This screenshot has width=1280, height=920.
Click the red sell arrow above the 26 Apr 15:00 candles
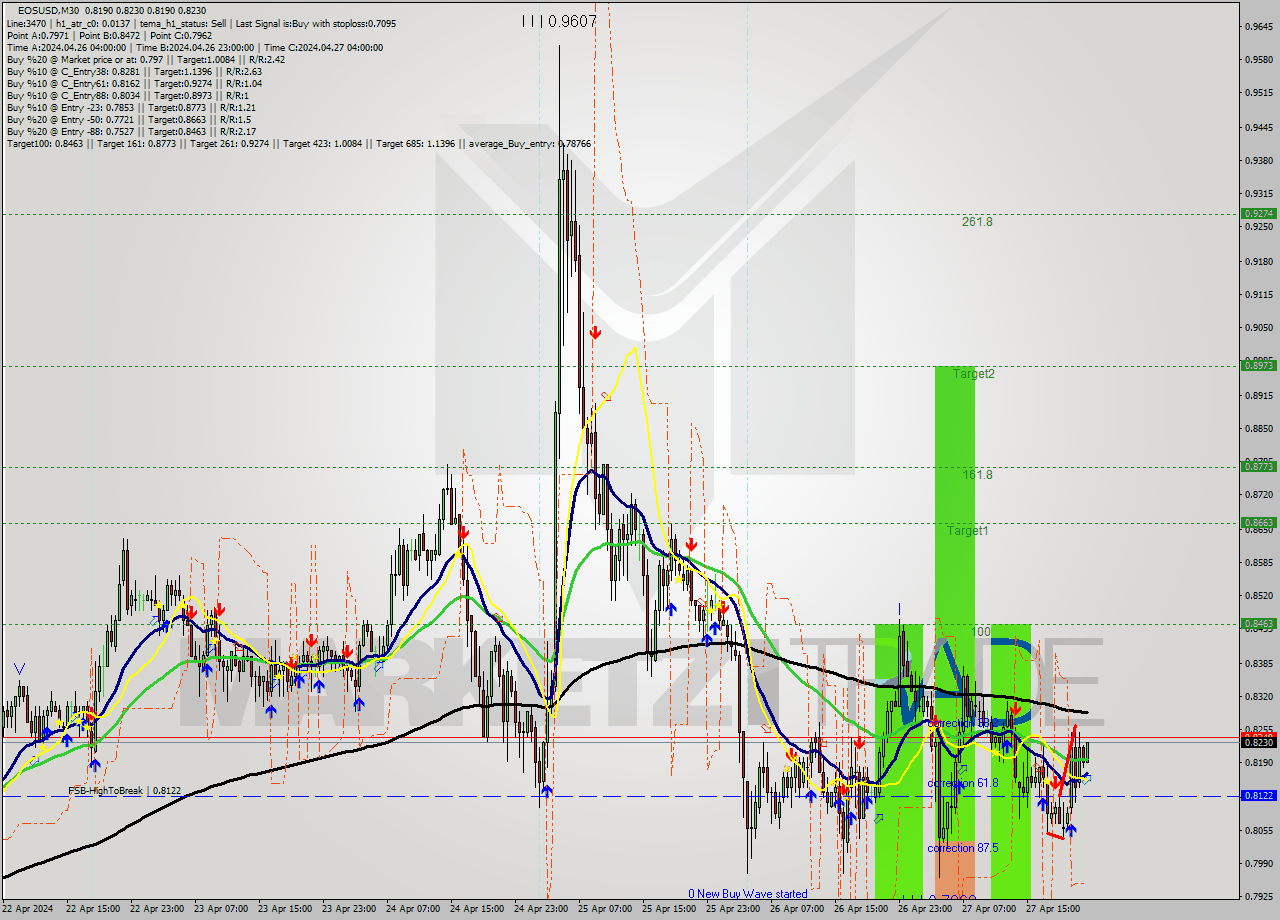pyautogui.click(x=858, y=742)
